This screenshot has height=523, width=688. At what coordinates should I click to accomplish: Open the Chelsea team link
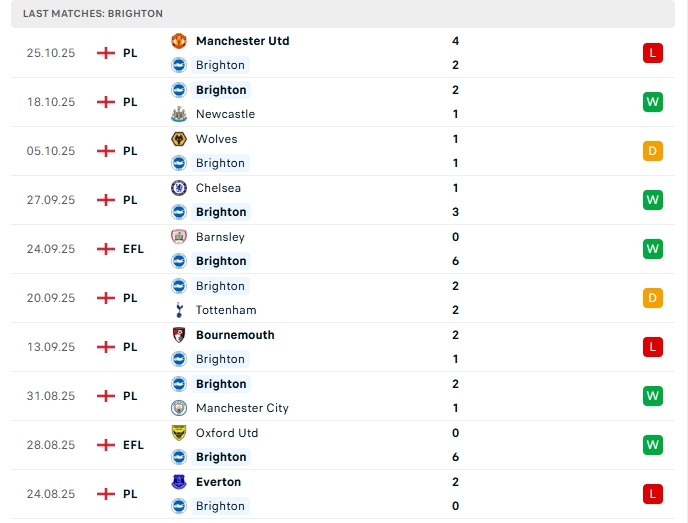coord(218,188)
